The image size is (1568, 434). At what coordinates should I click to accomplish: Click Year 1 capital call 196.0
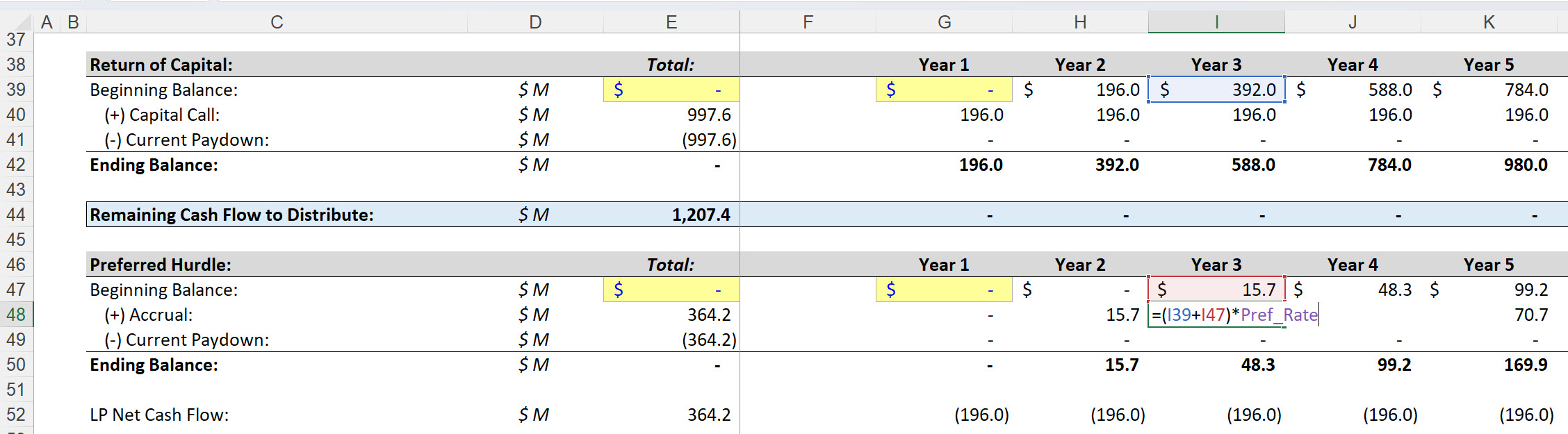click(981, 115)
